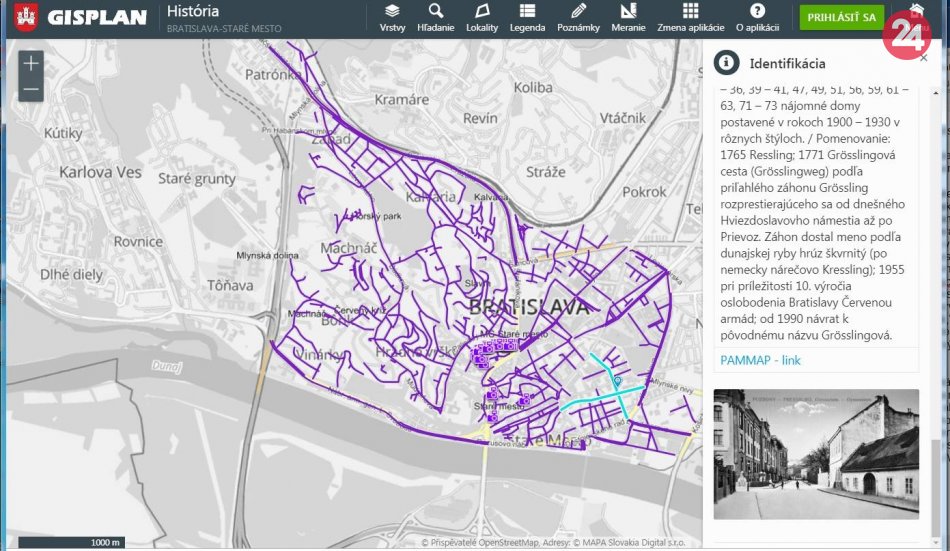This screenshot has width=950, height=551.
Task: Open the Vrstvy layers panel
Action: point(392,17)
